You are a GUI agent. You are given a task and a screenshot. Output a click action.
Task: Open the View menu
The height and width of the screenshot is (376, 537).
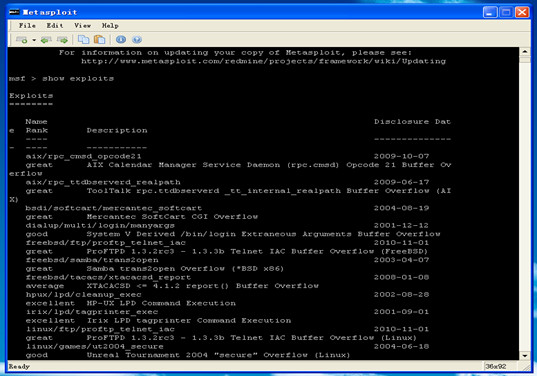pos(83,26)
